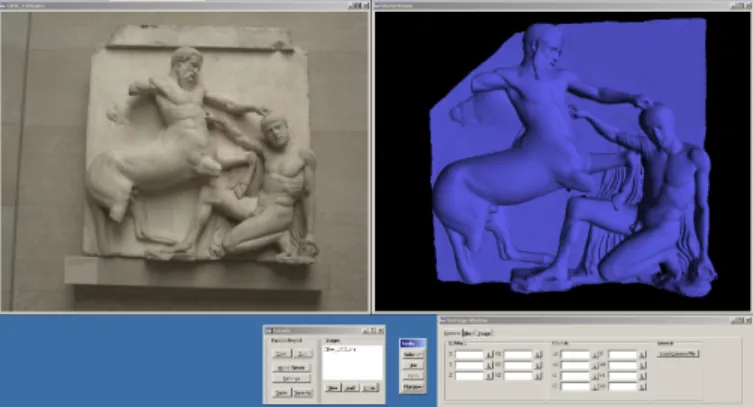Click the title bar icon of the settings window

coord(443,320)
